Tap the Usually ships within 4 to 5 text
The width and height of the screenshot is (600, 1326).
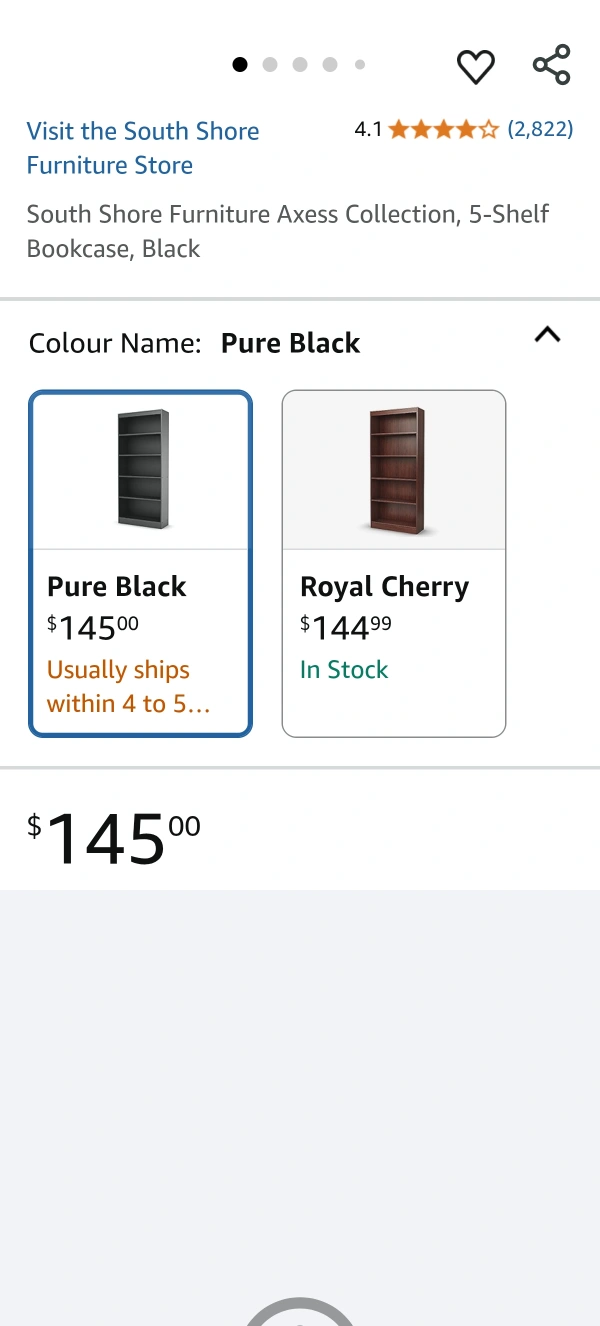(128, 686)
